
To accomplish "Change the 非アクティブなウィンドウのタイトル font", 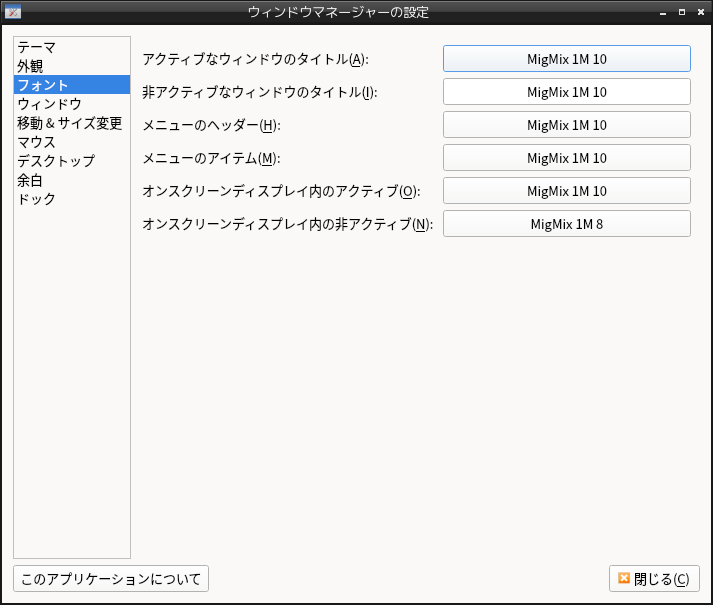I will point(566,92).
